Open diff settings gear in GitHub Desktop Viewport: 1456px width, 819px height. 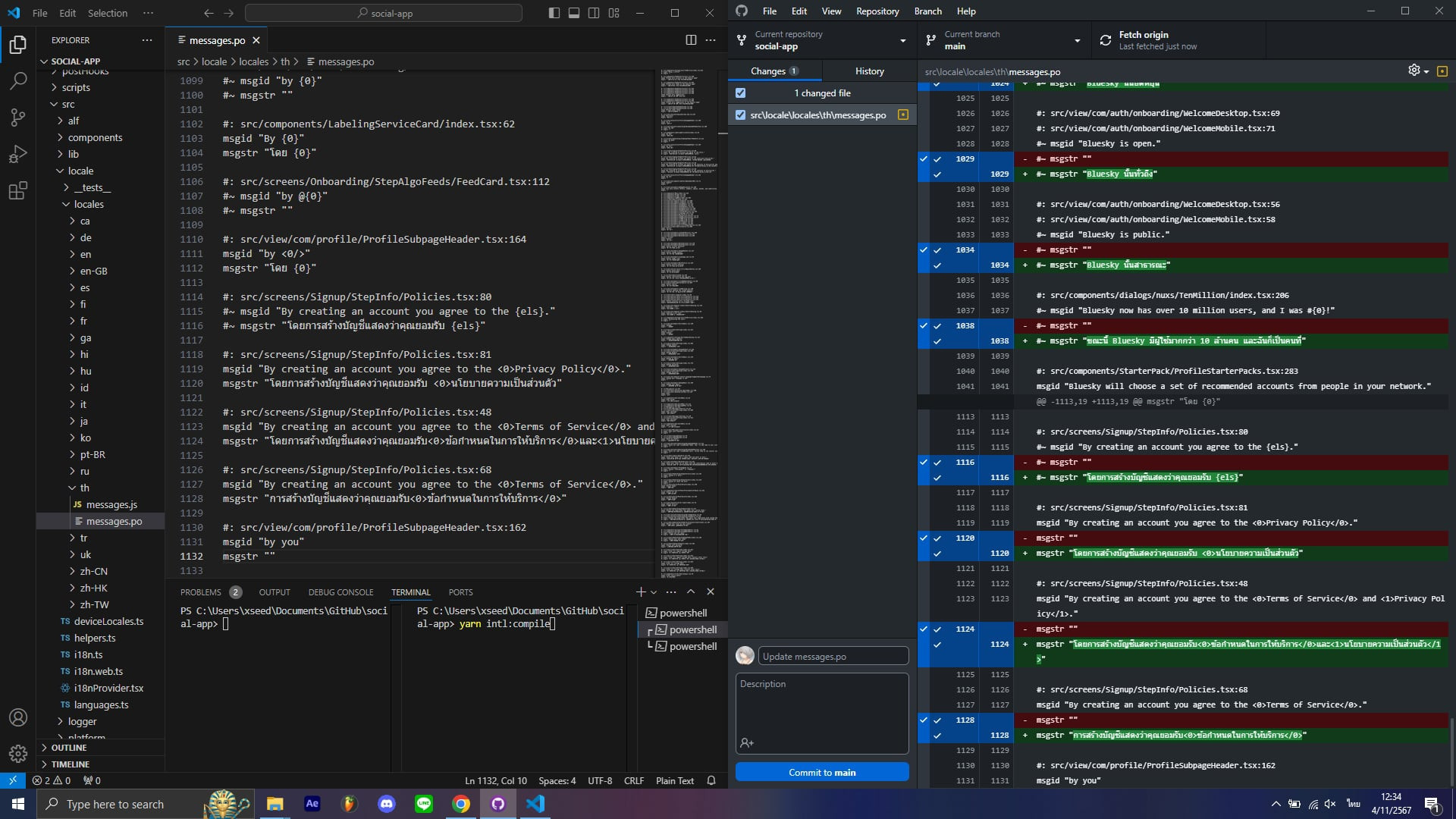[x=1417, y=71]
